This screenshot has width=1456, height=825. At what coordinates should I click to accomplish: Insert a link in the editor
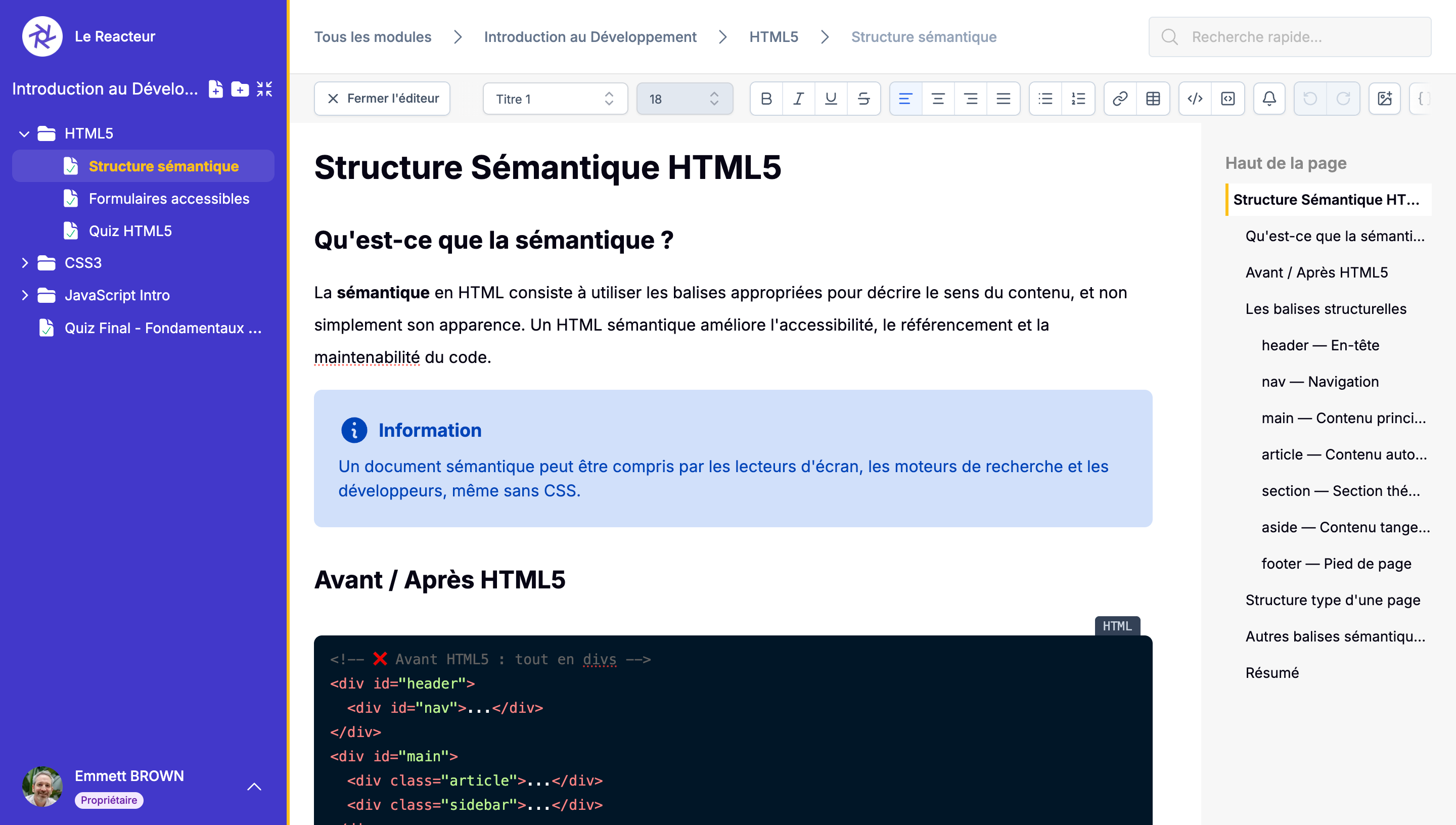click(1120, 98)
